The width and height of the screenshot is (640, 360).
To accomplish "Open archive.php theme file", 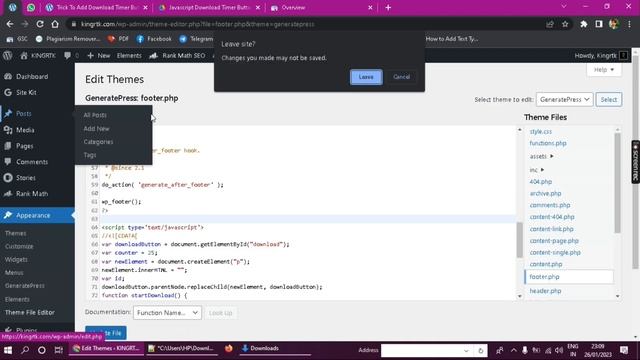I will (x=545, y=193).
